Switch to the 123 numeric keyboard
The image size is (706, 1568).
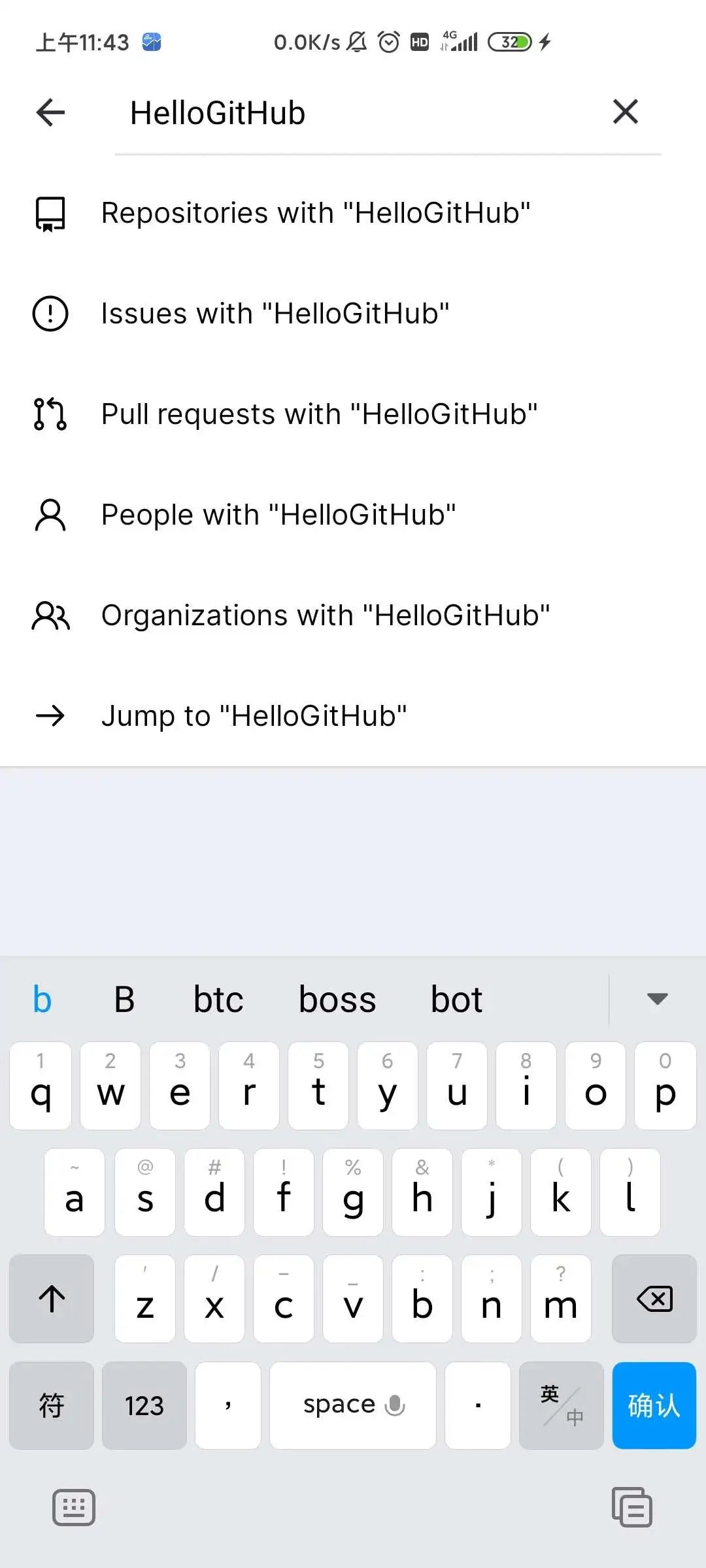[x=144, y=1405]
